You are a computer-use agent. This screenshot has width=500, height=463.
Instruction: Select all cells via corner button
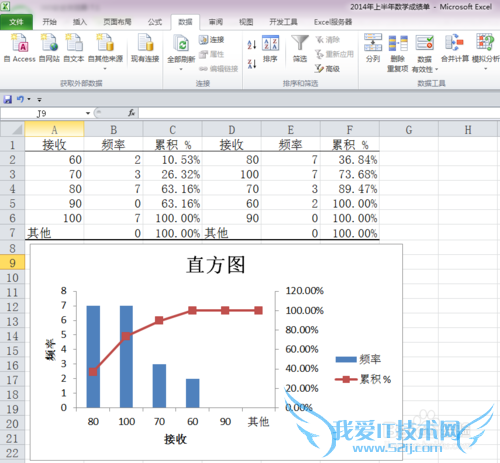pos(12,129)
